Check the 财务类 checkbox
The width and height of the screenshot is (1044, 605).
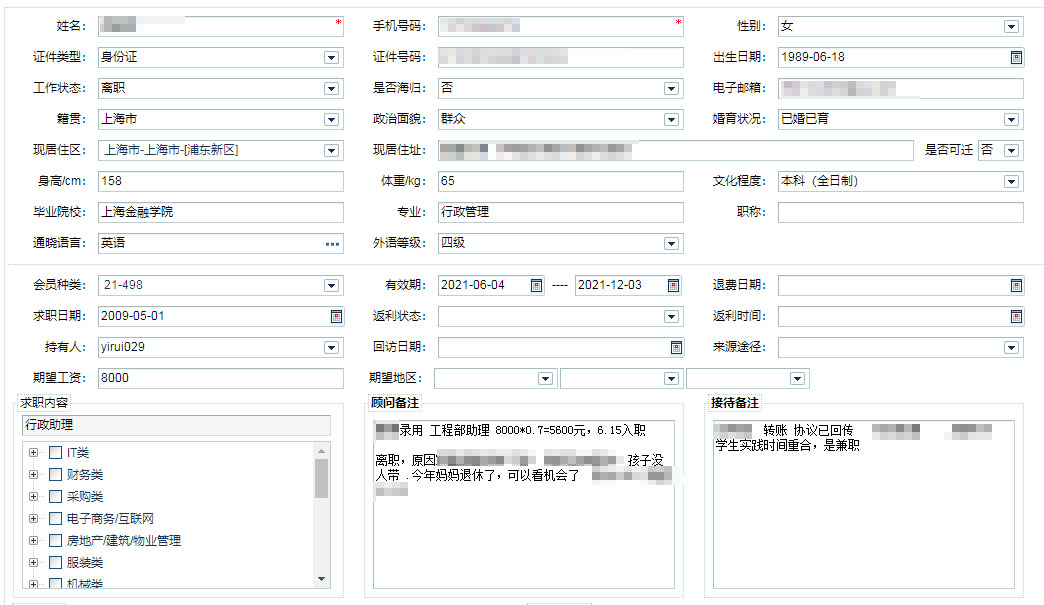pos(56,475)
